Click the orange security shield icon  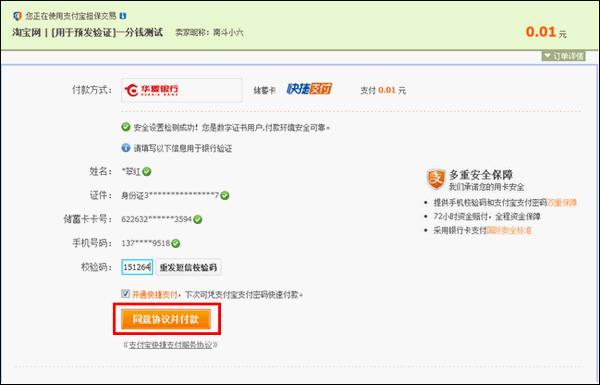[436, 179]
